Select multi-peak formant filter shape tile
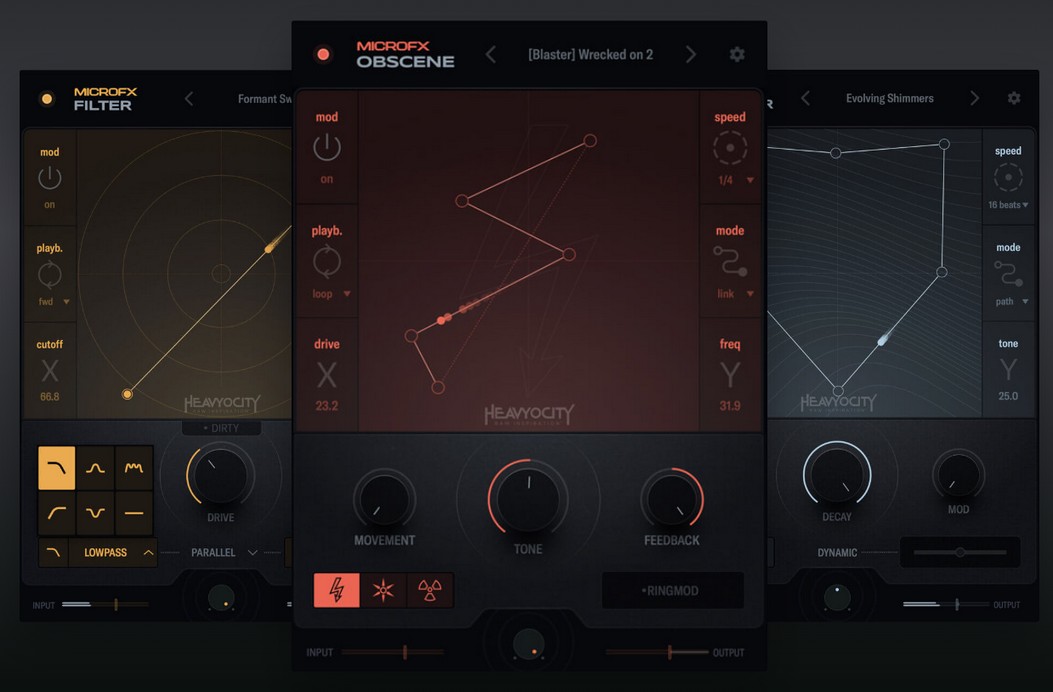This screenshot has width=1053, height=692. click(x=134, y=468)
